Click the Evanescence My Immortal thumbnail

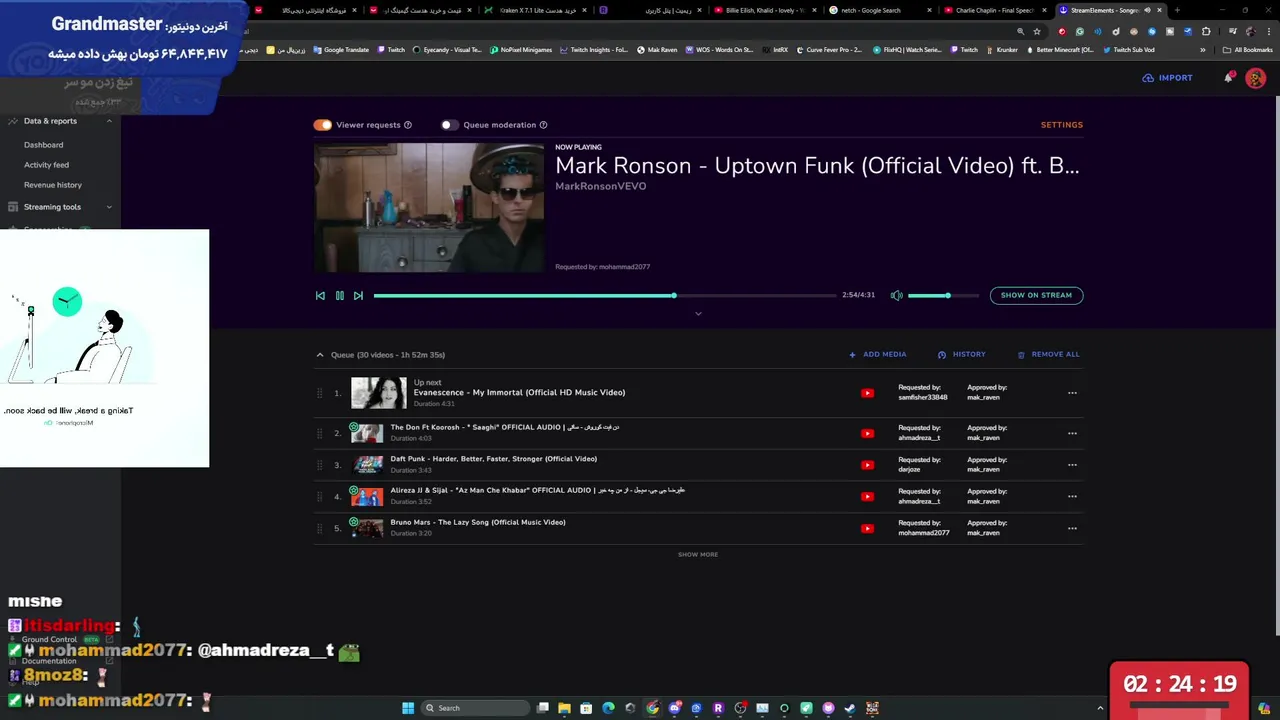[x=379, y=393]
